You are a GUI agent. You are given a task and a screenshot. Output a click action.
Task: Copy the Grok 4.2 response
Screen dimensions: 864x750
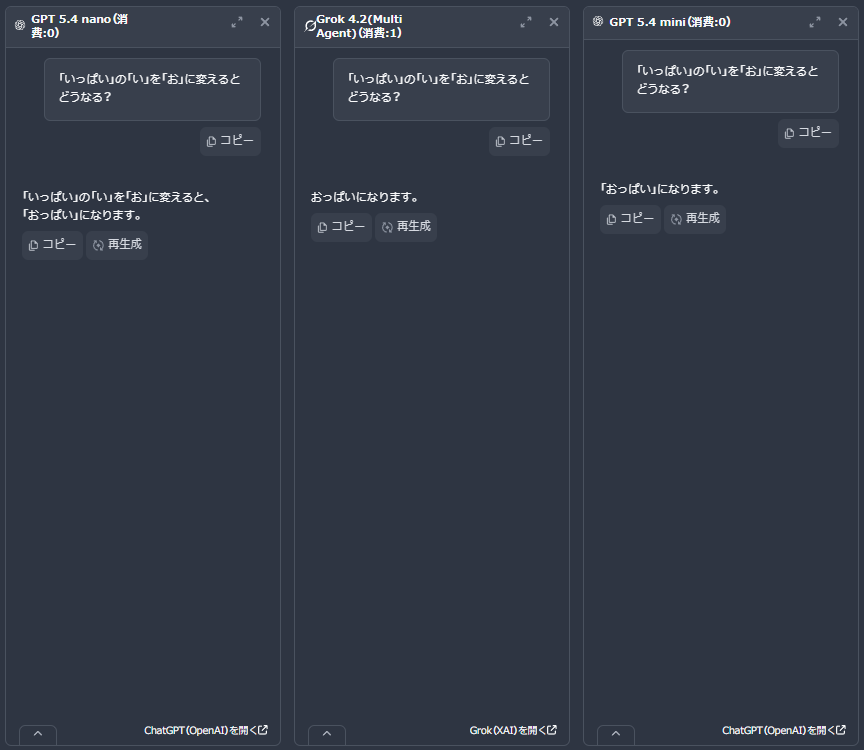(341, 227)
